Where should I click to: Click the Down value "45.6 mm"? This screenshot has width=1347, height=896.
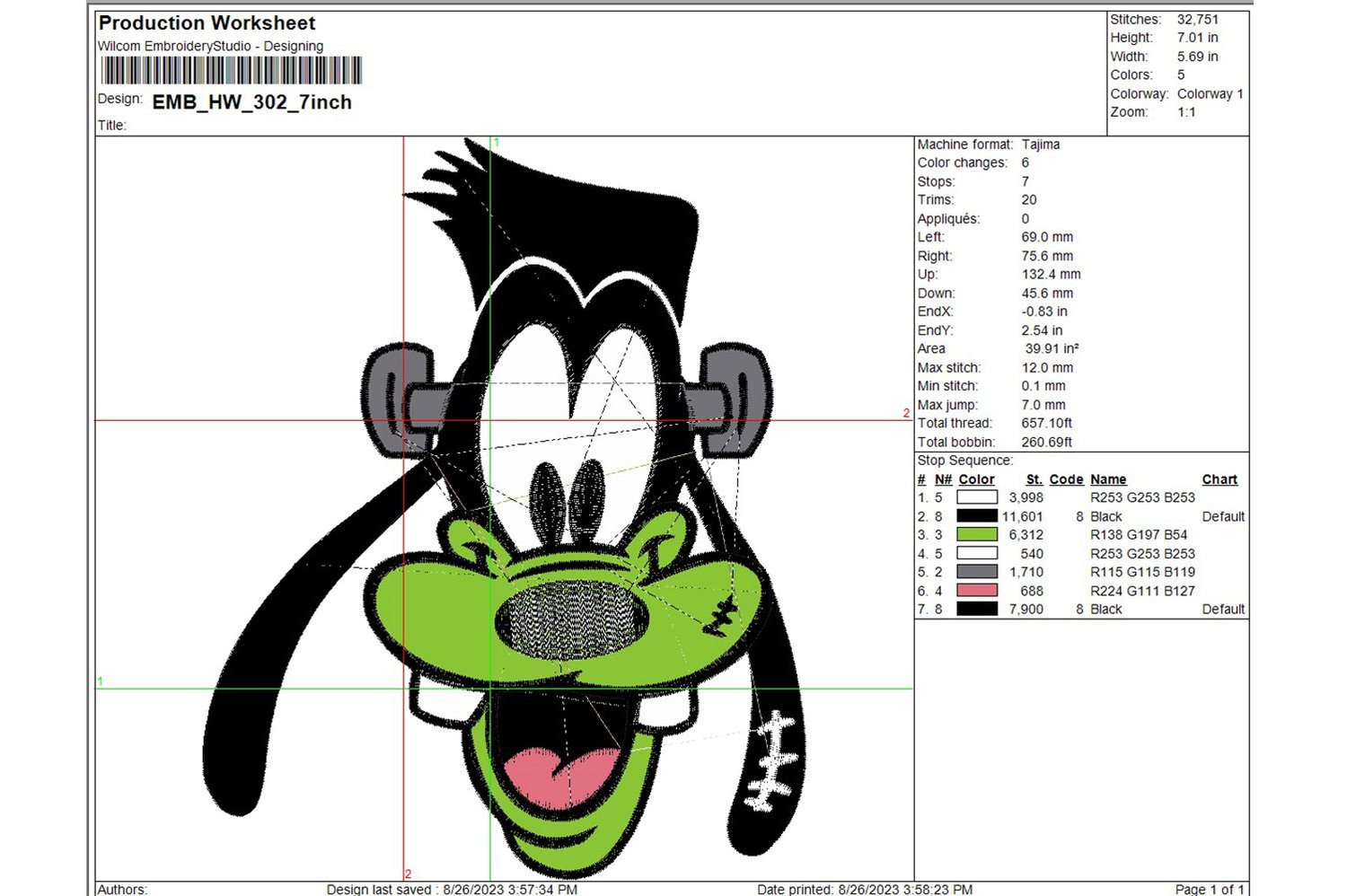pyautogui.click(x=1048, y=294)
